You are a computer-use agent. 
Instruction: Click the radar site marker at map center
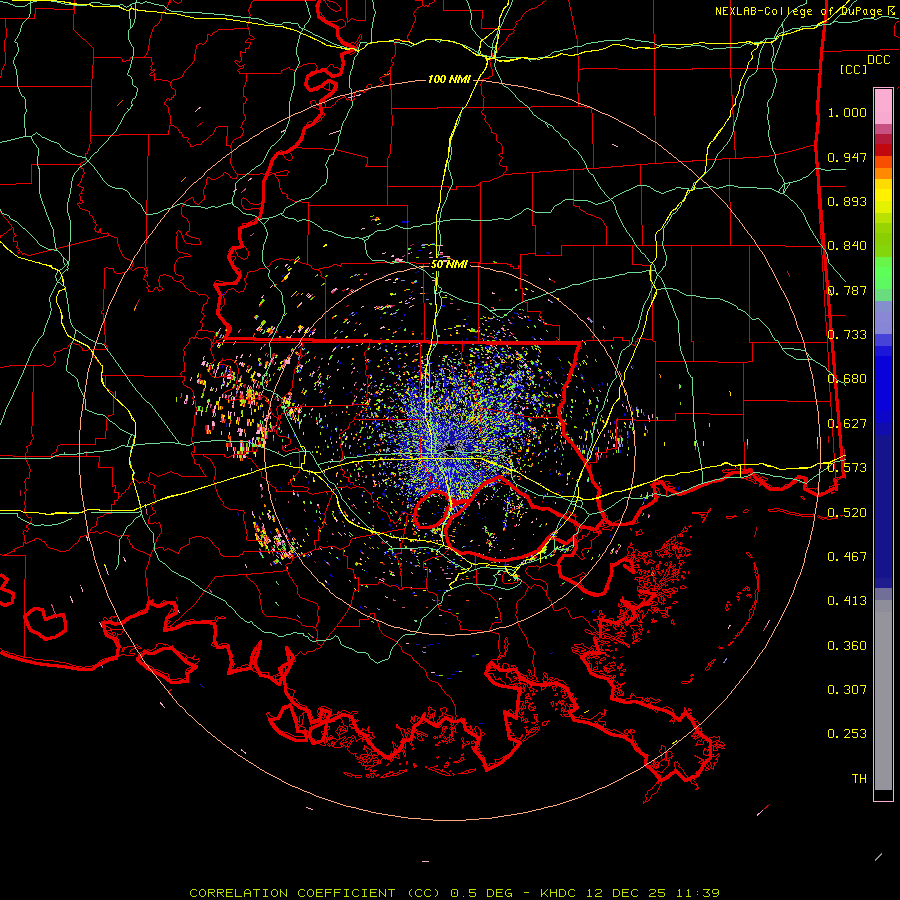tap(451, 451)
